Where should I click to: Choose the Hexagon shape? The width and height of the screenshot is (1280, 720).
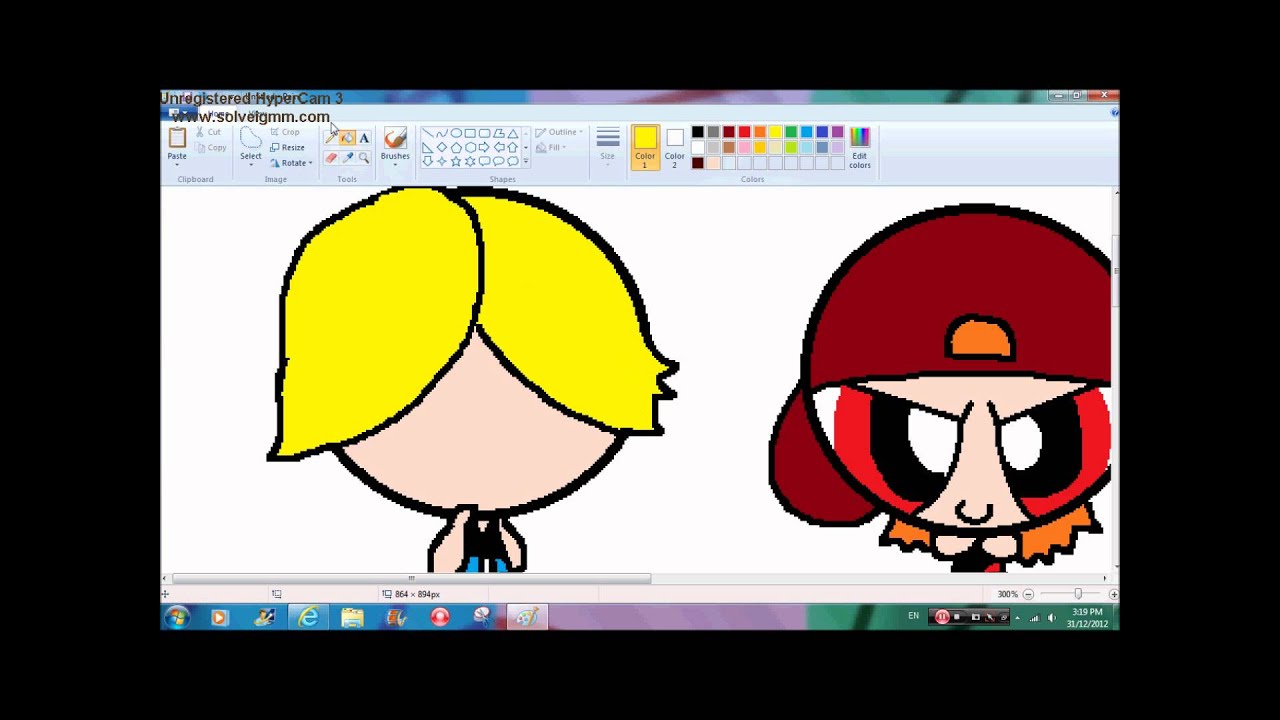(470, 147)
